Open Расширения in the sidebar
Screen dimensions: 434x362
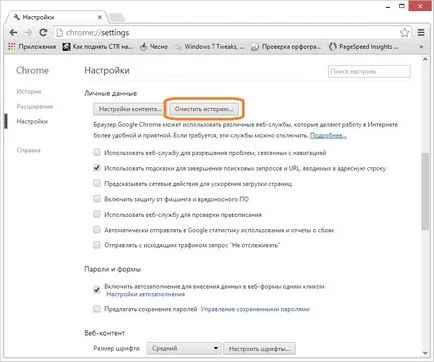click(x=35, y=107)
